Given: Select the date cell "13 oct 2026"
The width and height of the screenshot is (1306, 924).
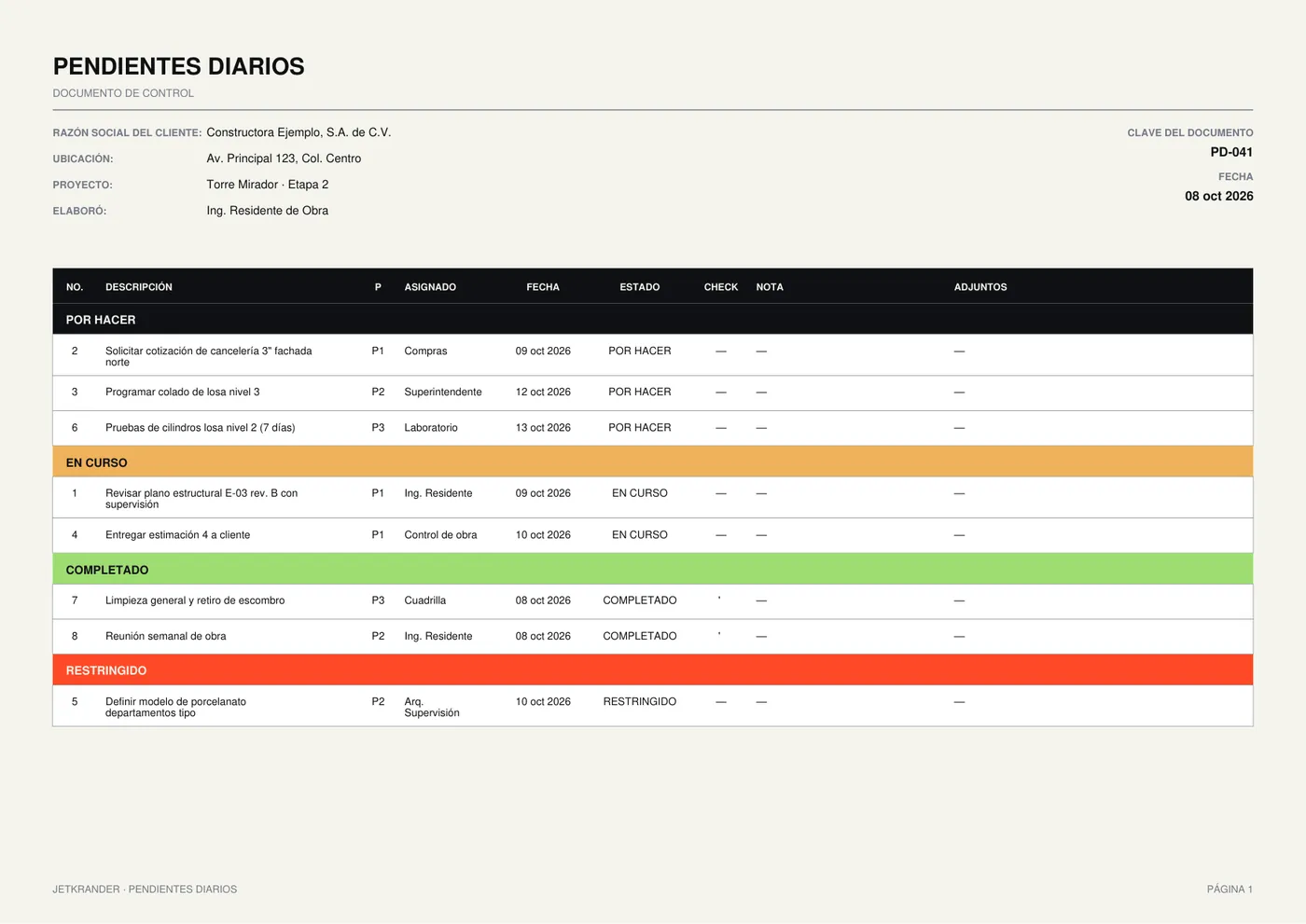Looking at the screenshot, I should click(x=543, y=428).
